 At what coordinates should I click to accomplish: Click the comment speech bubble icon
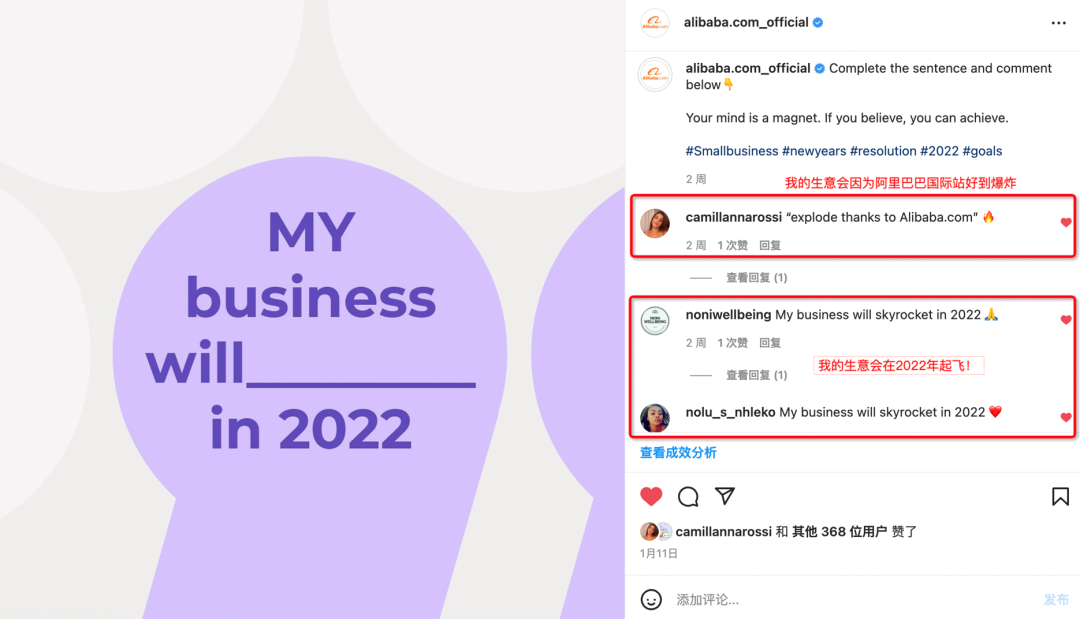pos(688,496)
